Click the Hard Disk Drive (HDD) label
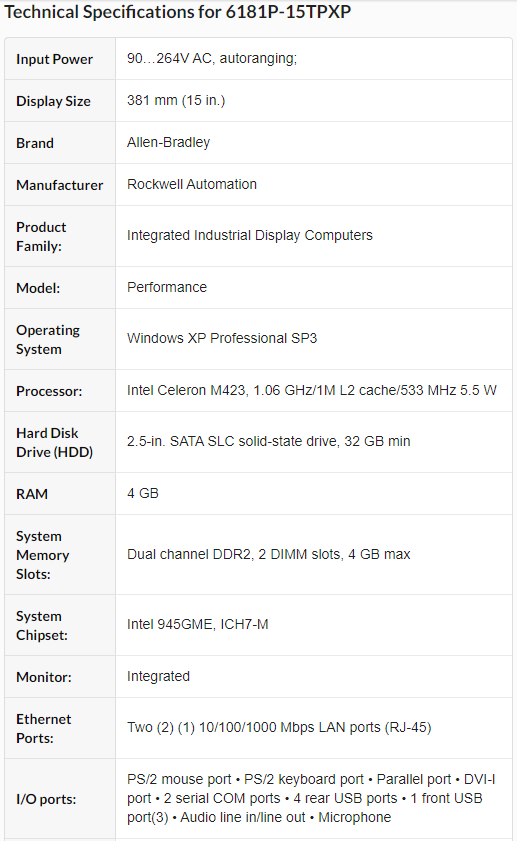This screenshot has width=517, height=841. 54,442
